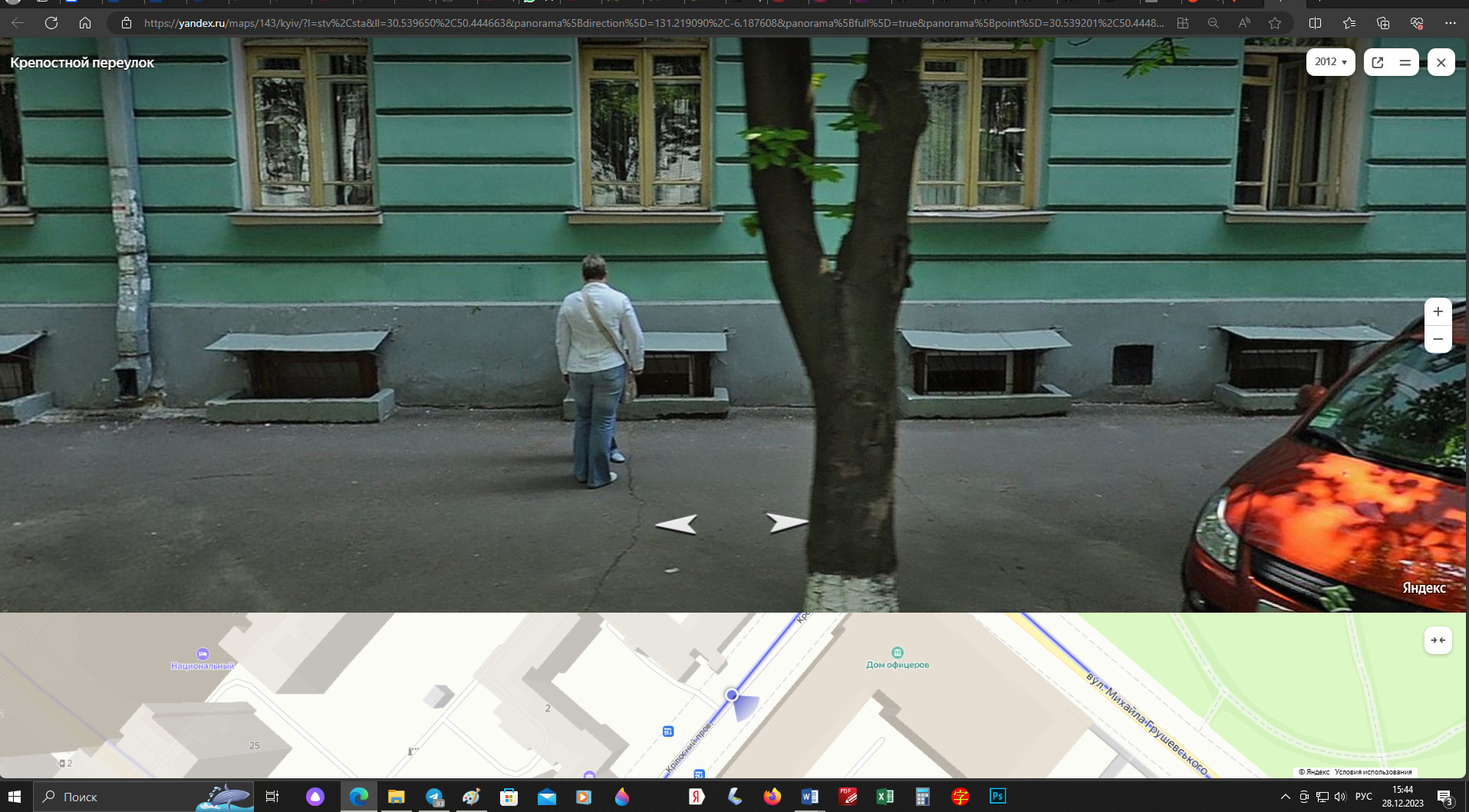Viewport: 1469px width, 812px height.
Task: Go back in browser history
Action: coord(18,23)
